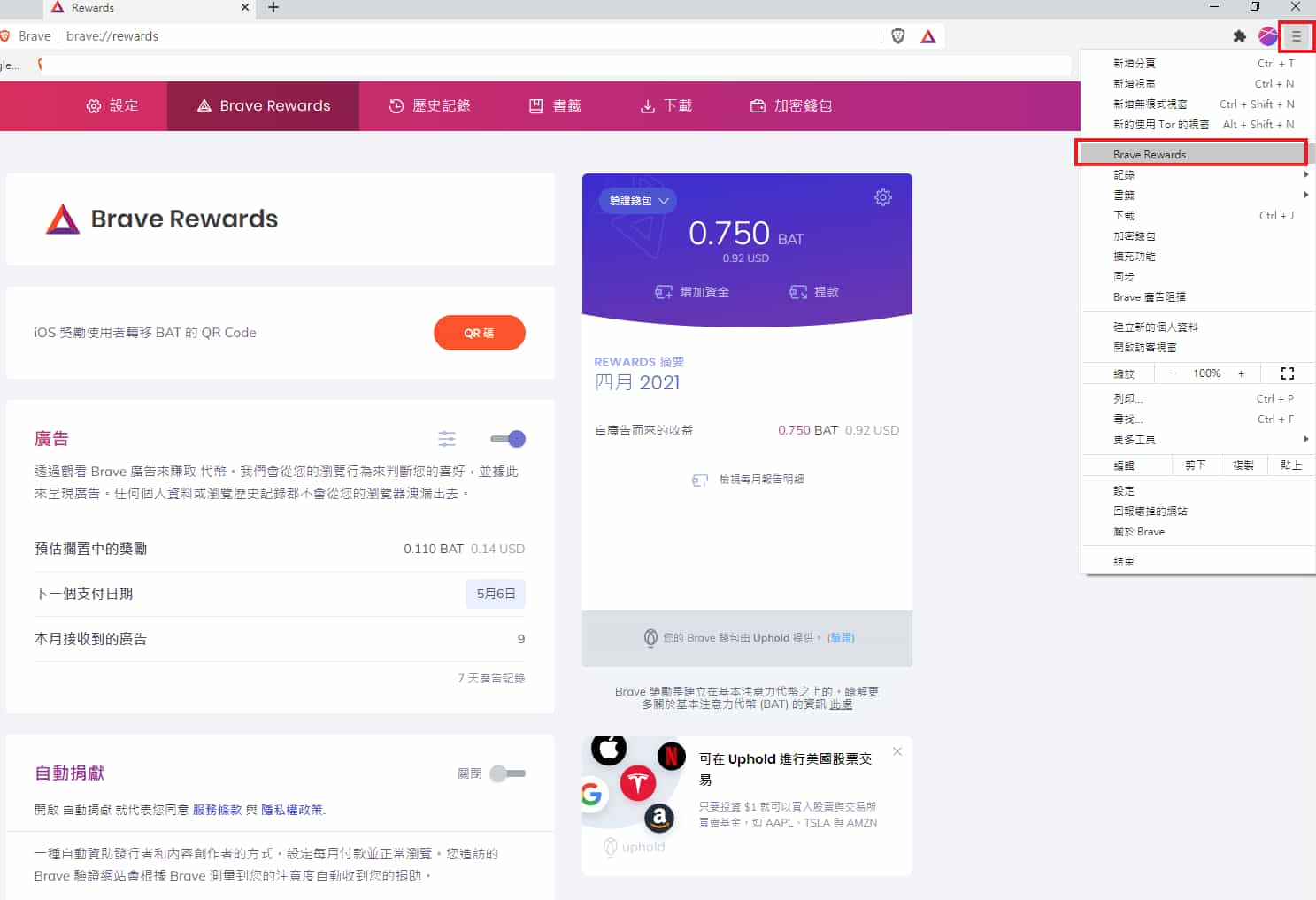This screenshot has height=900, width=1316.
Task: Click the profile avatar icon
Action: coord(1267,36)
